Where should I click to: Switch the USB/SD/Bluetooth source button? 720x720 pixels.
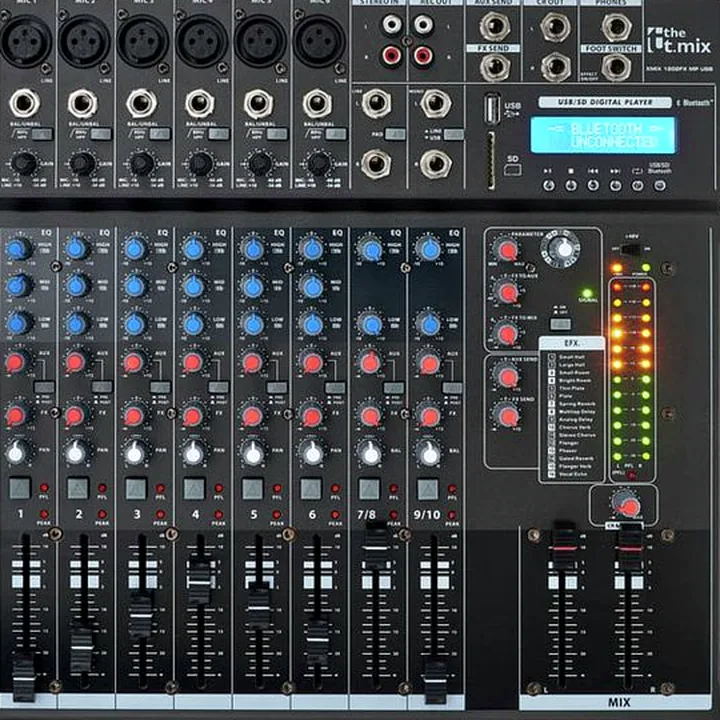(660, 186)
